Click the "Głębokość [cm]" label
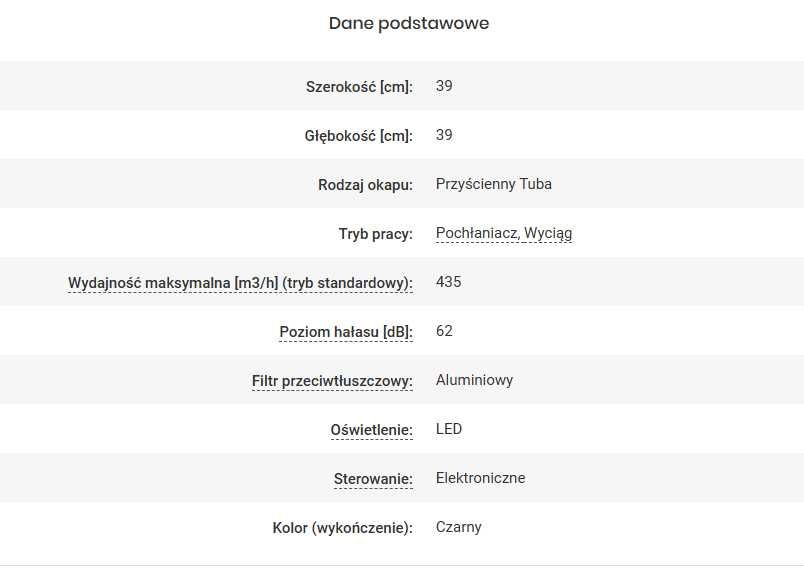This screenshot has height=568, width=804. [x=358, y=136]
